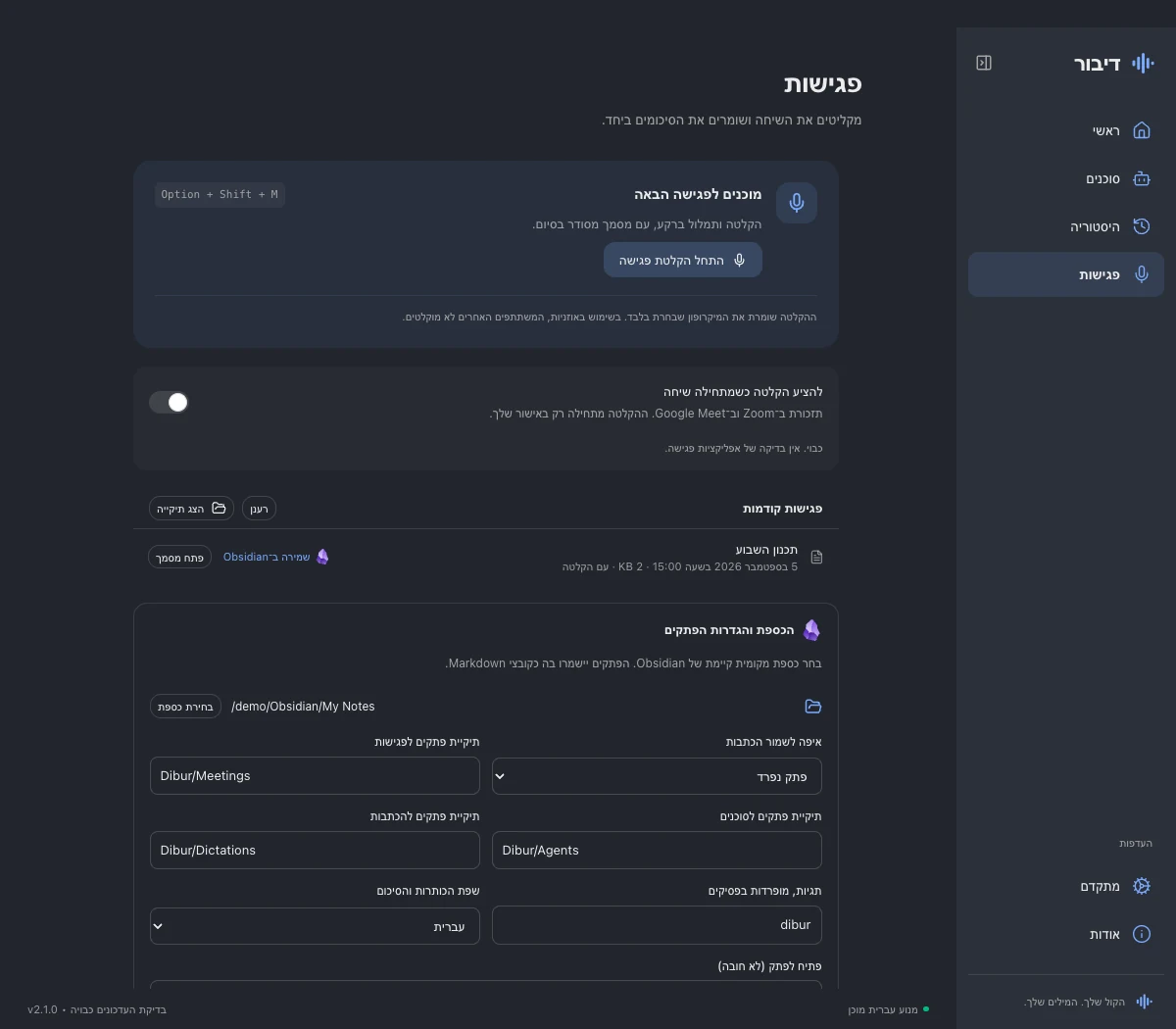Open the איפה לשמור הכתבות dropdown

pos(657,776)
